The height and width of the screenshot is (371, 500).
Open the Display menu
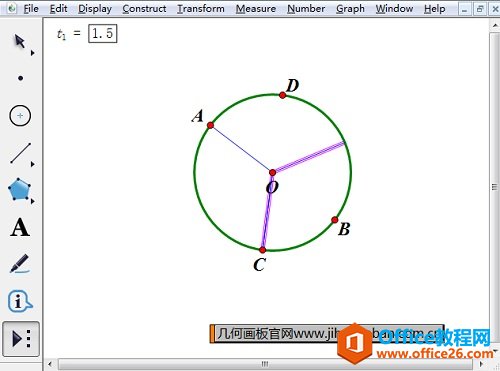coord(95,9)
